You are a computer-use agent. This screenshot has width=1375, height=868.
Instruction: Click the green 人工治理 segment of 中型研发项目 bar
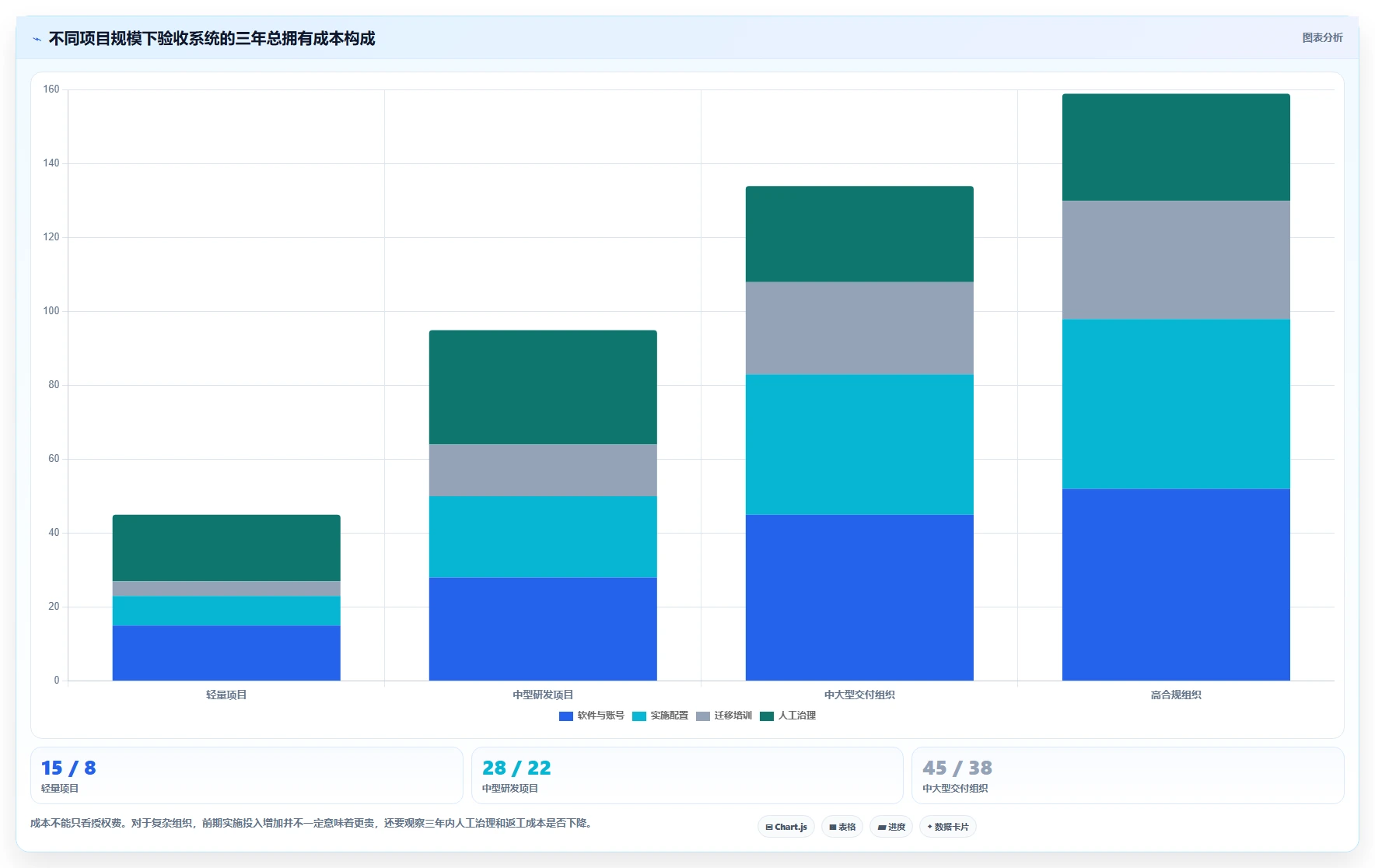click(543, 387)
